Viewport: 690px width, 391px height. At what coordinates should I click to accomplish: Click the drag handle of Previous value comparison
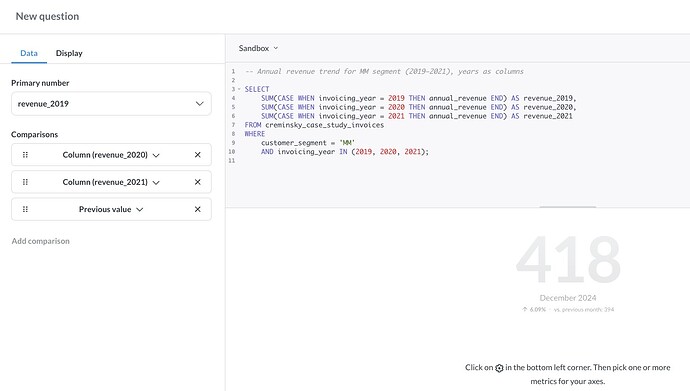(x=25, y=209)
